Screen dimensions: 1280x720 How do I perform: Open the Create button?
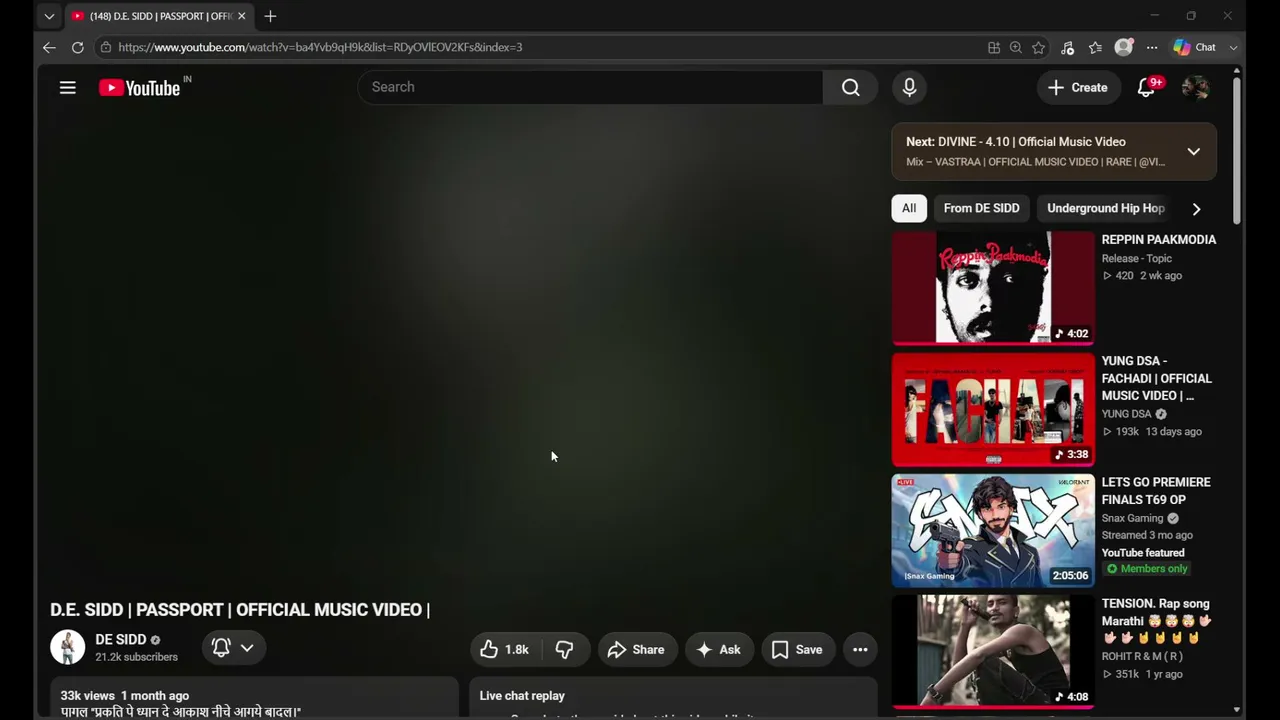pyautogui.click(x=1077, y=88)
